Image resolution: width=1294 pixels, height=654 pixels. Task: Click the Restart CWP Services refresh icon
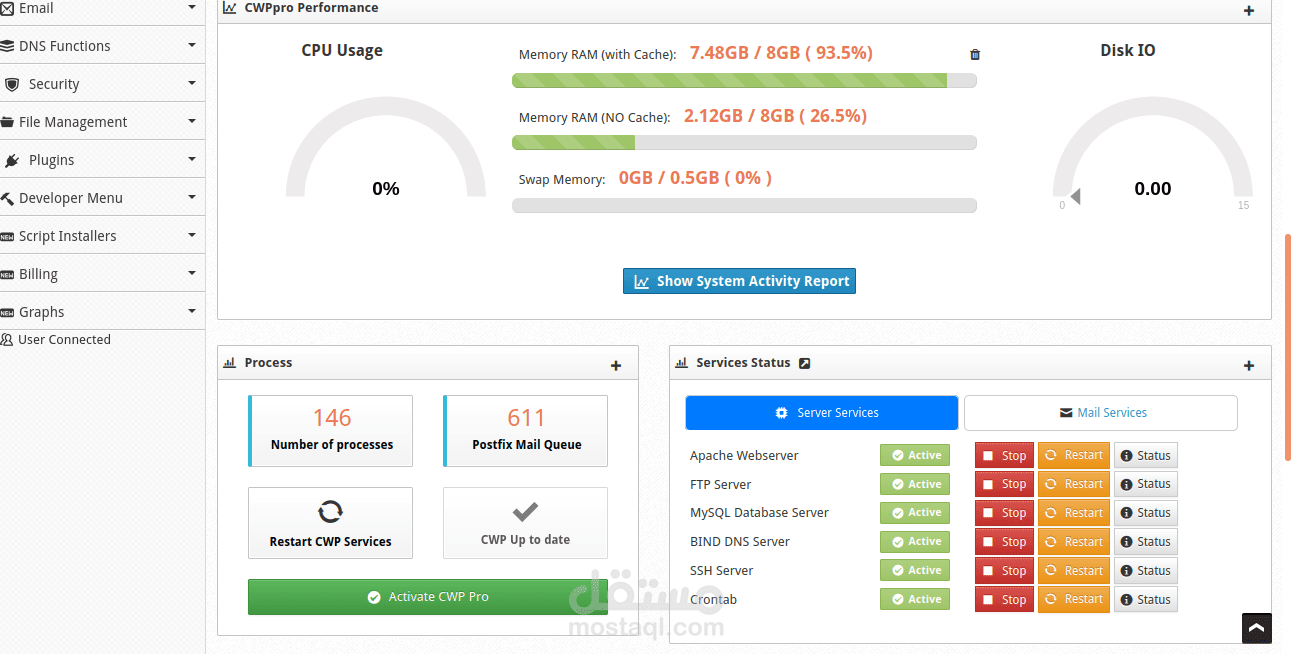[330, 512]
